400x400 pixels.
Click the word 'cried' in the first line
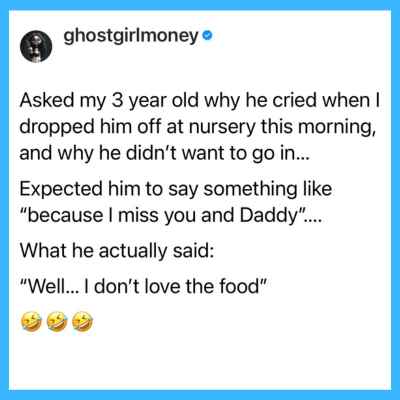point(296,101)
